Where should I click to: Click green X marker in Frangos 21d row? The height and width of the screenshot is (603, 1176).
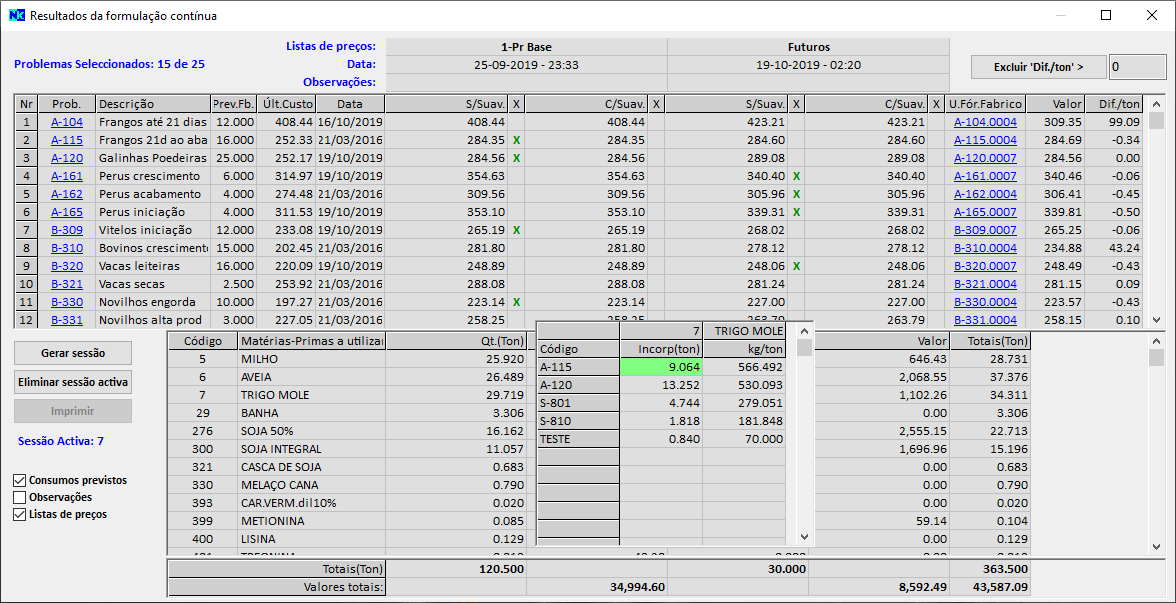(516, 140)
